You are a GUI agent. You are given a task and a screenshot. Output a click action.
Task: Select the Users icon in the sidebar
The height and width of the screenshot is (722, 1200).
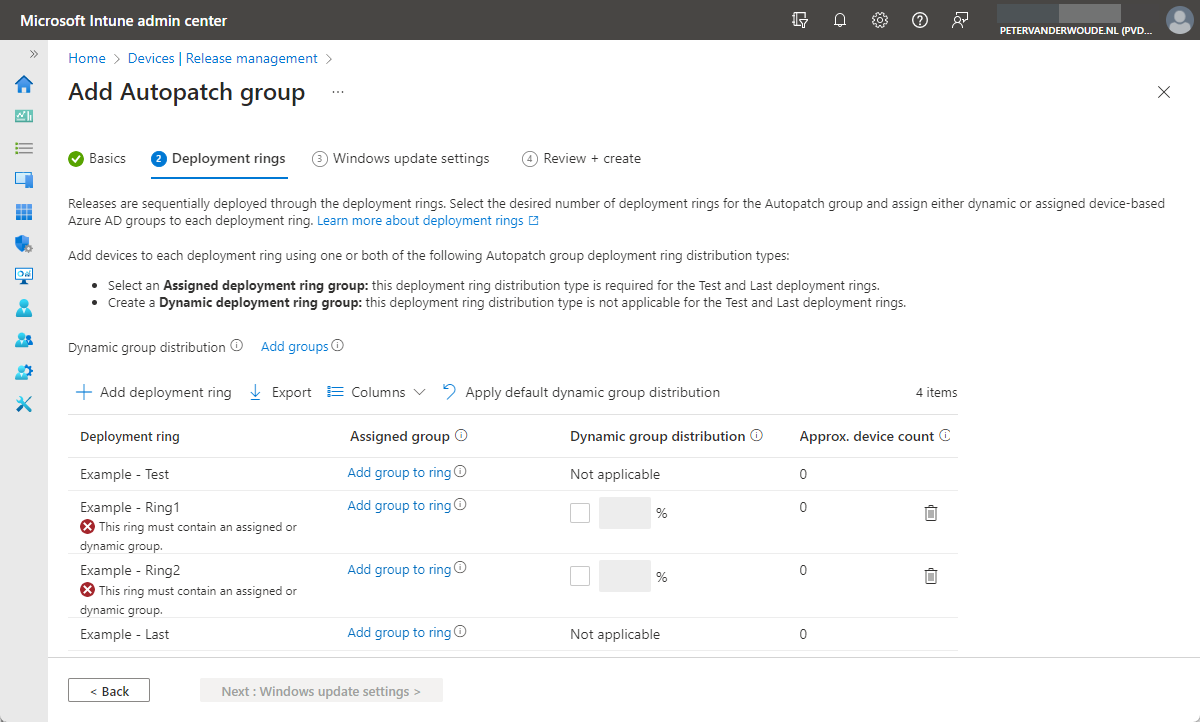(23, 307)
